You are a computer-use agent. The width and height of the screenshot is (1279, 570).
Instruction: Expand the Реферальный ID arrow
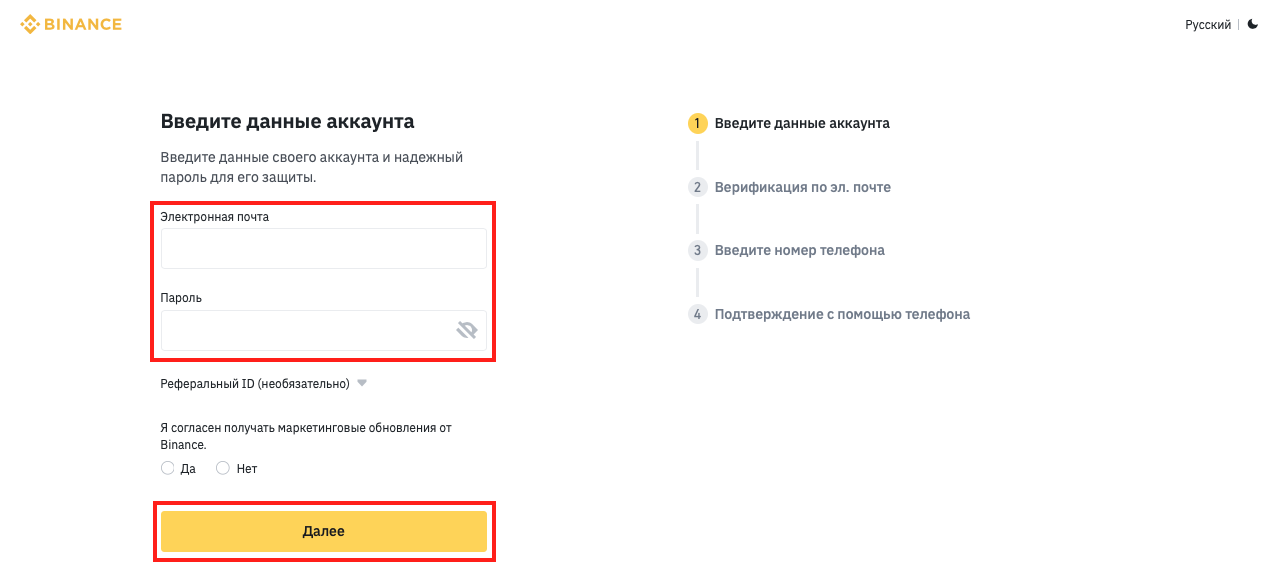pyautogui.click(x=362, y=383)
